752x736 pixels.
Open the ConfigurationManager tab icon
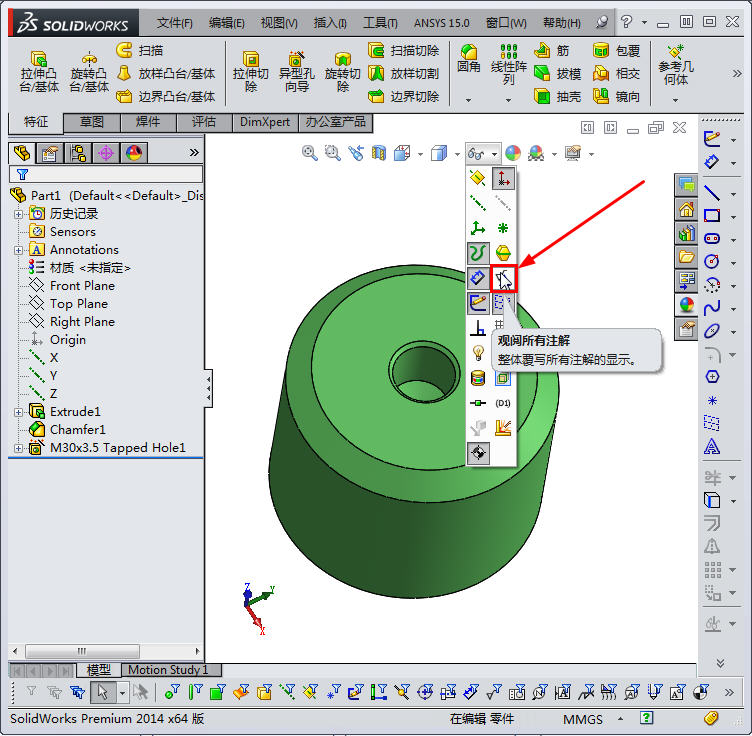tap(77, 153)
